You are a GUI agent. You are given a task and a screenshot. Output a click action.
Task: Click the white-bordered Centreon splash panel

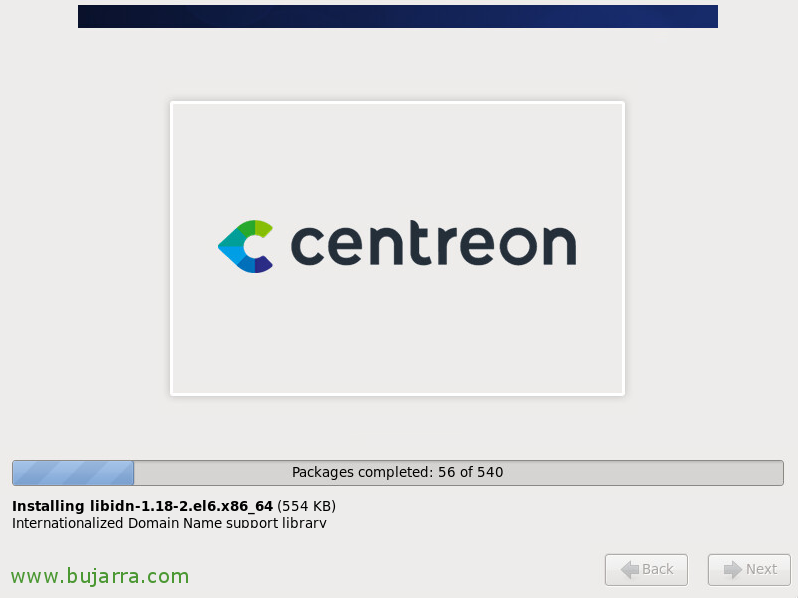(x=397, y=248)
